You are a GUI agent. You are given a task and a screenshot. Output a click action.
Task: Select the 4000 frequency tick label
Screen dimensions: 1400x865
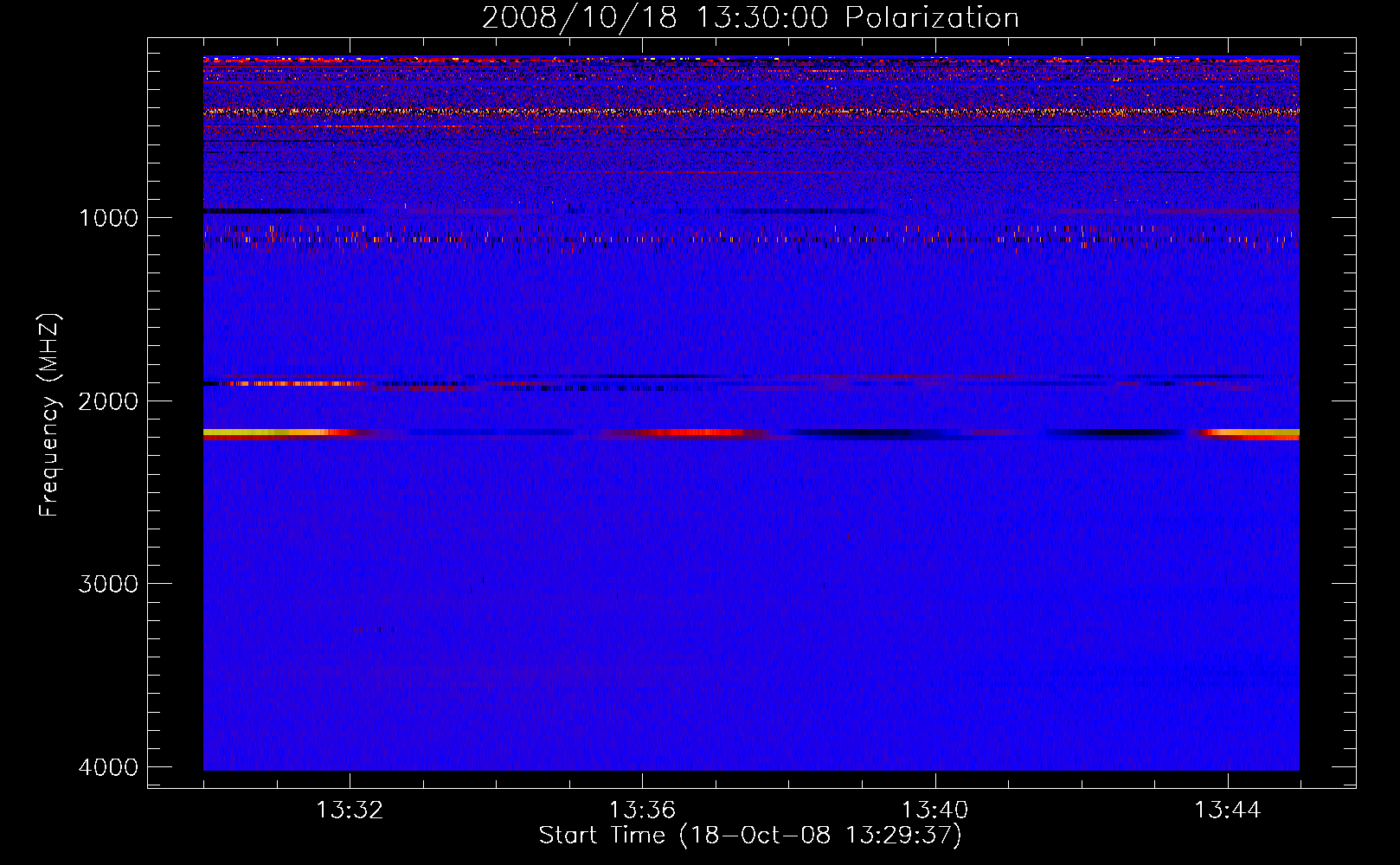108,767
